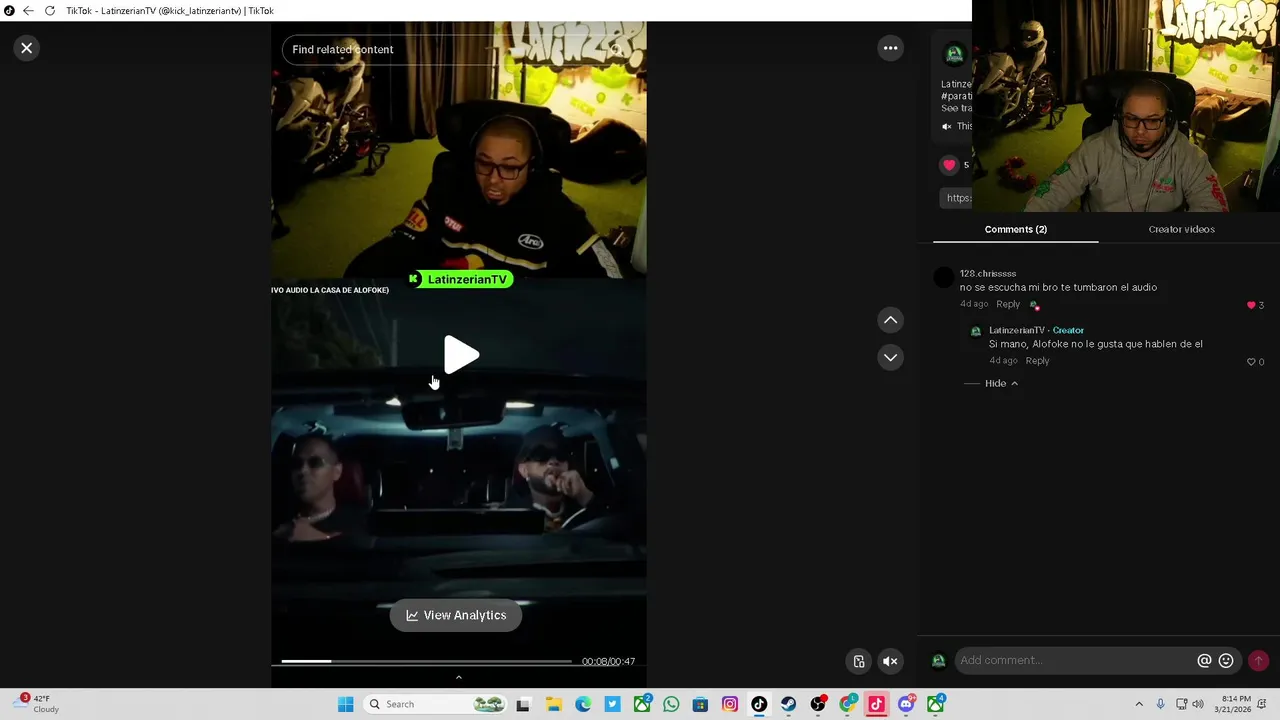This screenshot has width=1280, height=720.
Task: Like the video with heart icon
Action: point(949,165)
